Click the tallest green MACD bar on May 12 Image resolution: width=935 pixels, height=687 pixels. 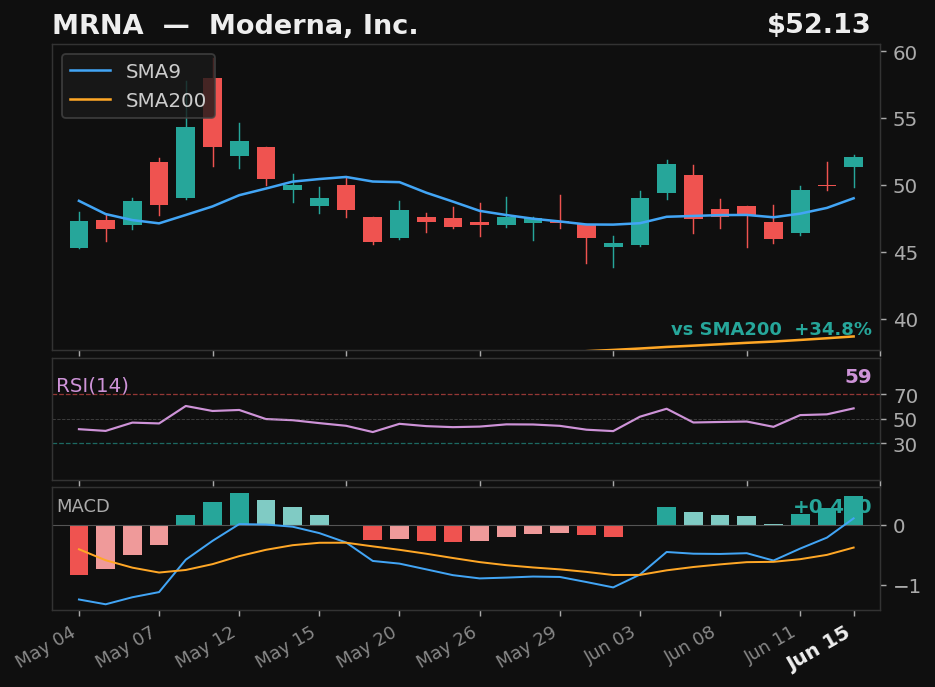tap(240, 509)
